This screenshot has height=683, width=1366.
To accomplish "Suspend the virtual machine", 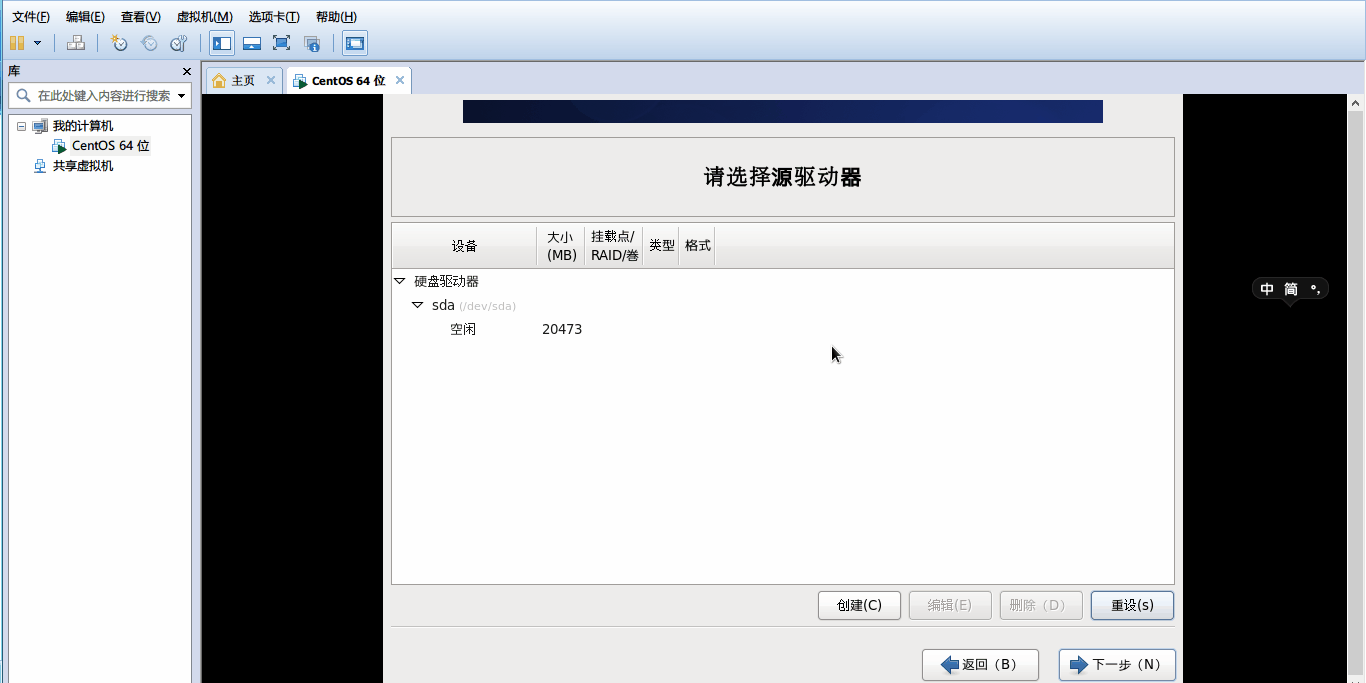I will pos(18,43).
